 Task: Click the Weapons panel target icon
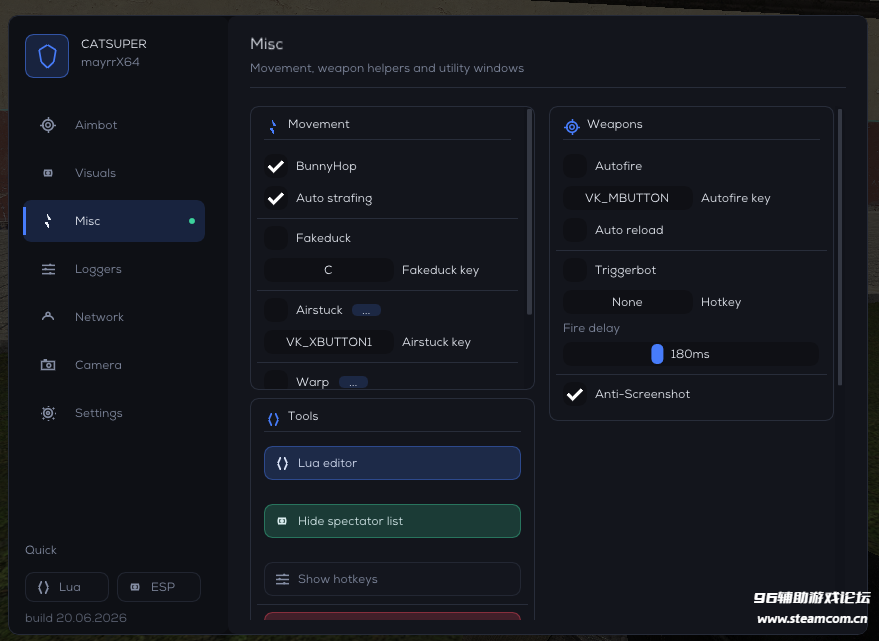tap(572, 127)
